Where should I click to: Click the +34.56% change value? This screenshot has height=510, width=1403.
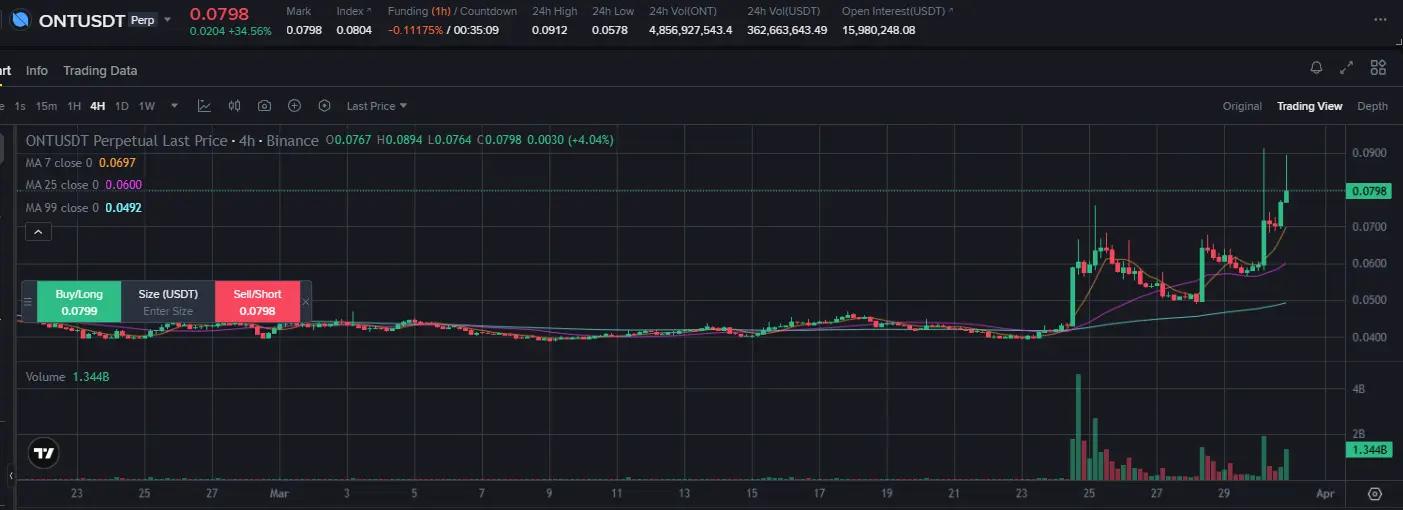click(x=249, y=31)
